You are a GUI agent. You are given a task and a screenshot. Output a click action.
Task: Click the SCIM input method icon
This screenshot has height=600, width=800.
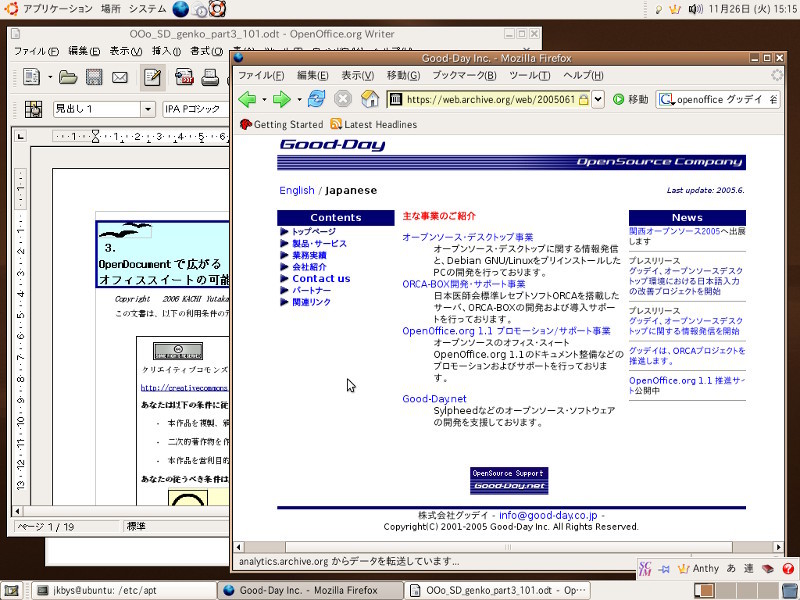tap(645, 568)
